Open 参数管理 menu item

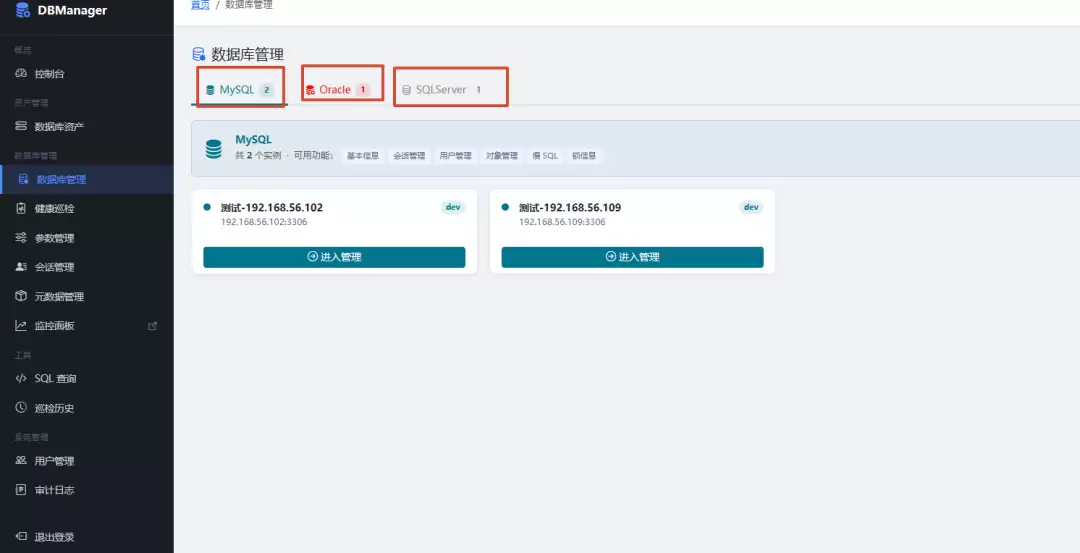pos(87,238)
